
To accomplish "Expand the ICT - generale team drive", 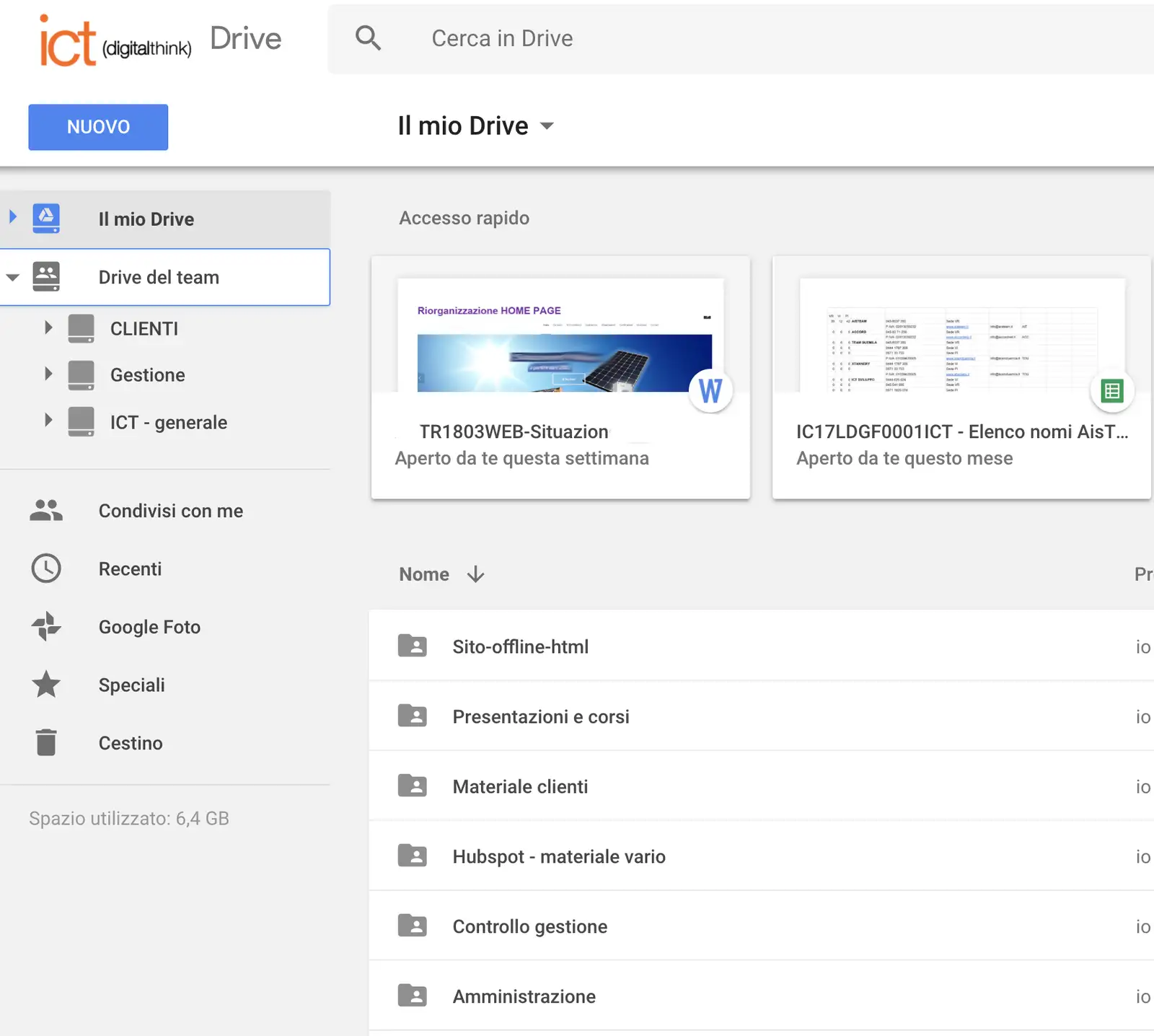I will click(x=48, y=420).
